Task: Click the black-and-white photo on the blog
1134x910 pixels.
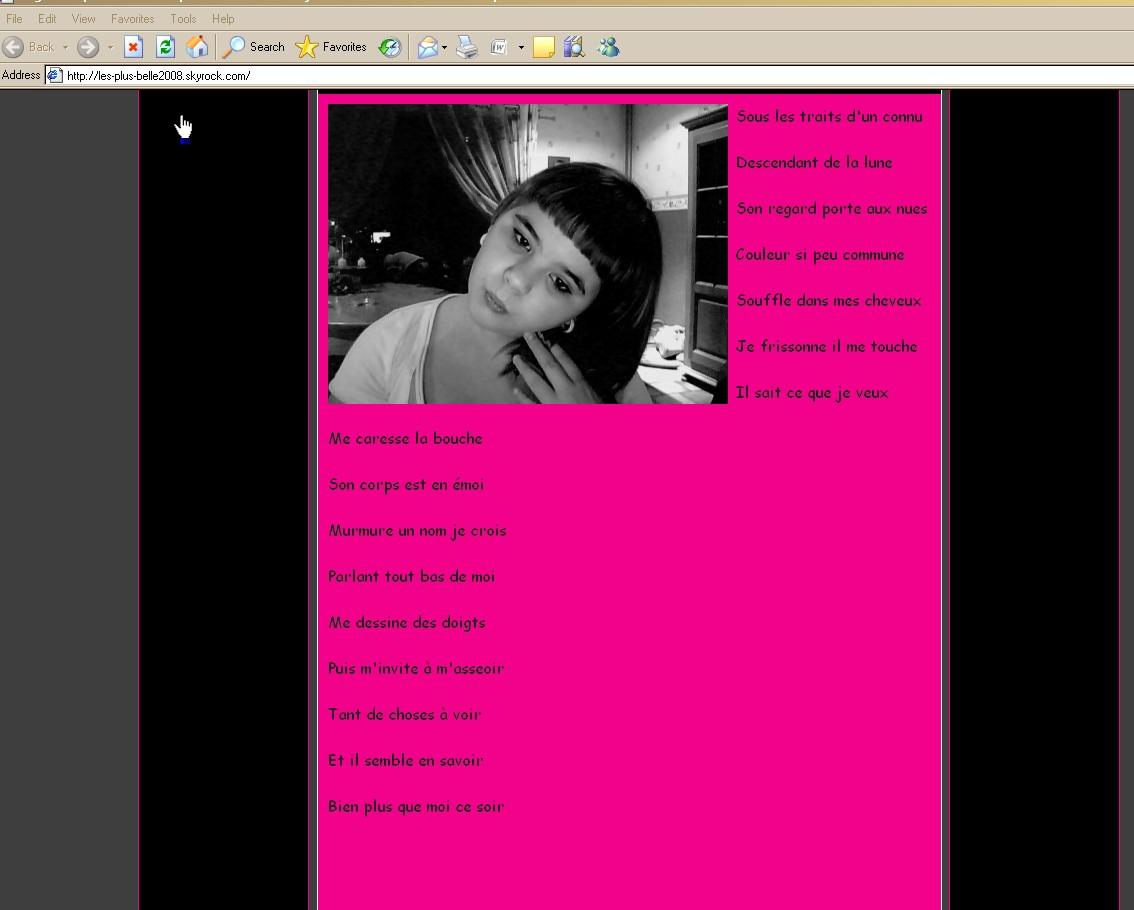Action: (x=528, y=254)
